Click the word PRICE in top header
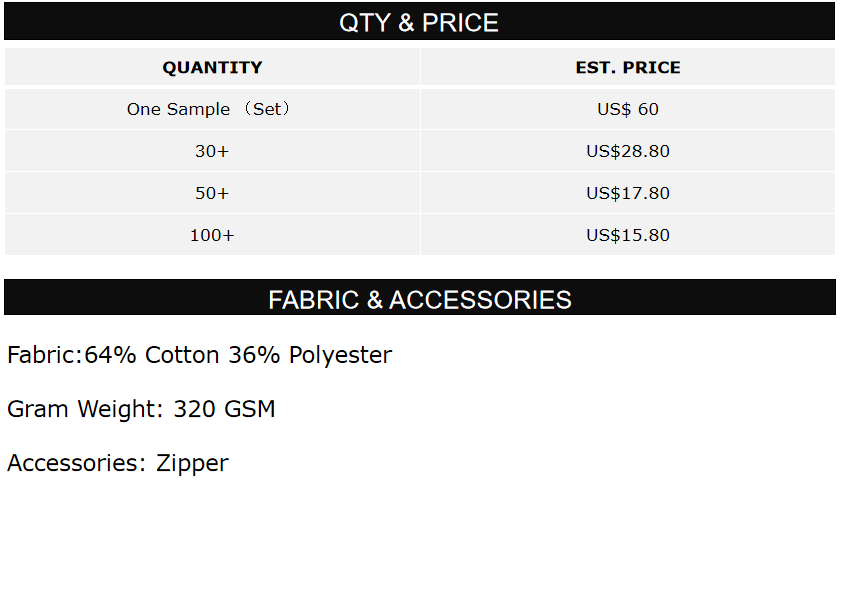841x597 pixels. (461, 22)
